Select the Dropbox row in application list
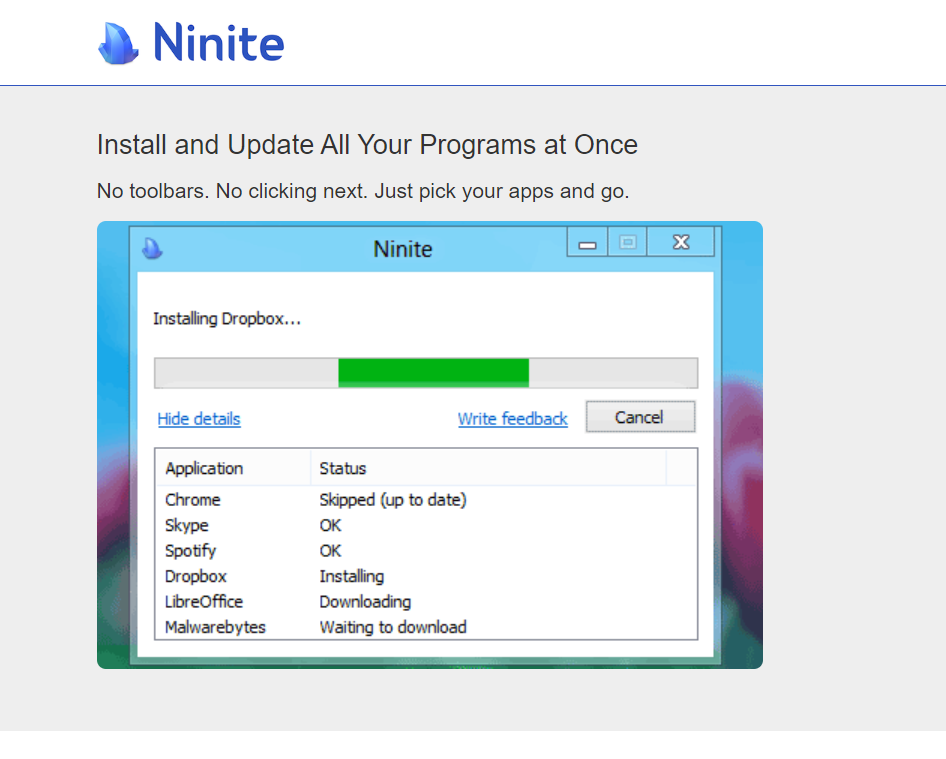Image resolution: width=946 pixels, height=759 pixels. [x=426, y=576]
